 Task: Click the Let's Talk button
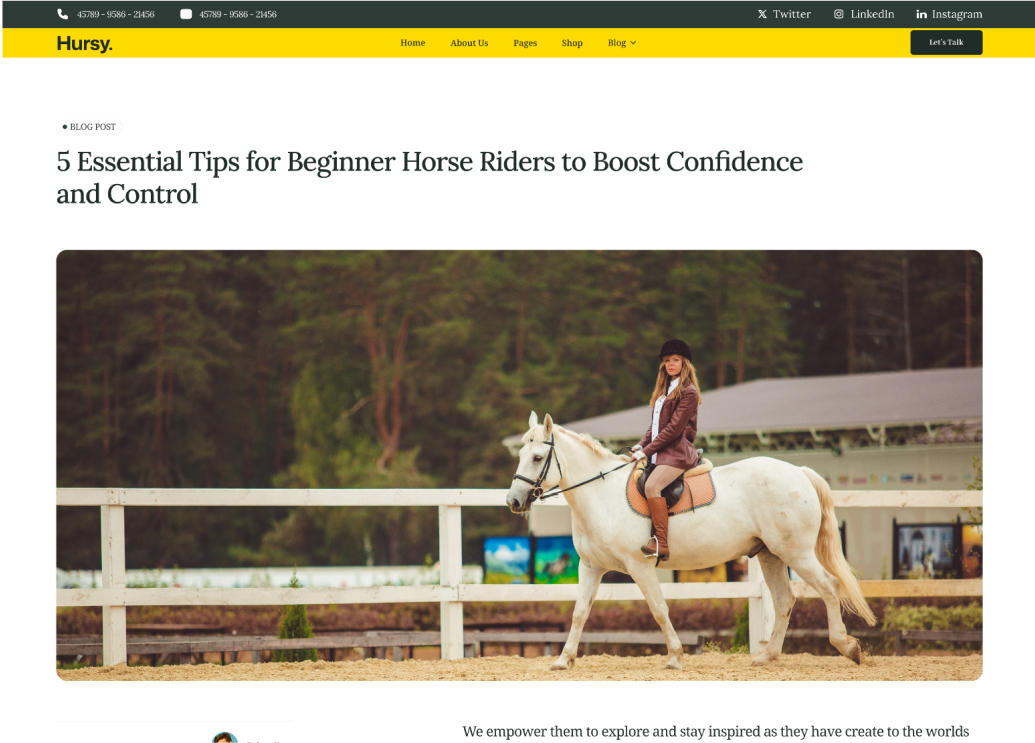(x=946, y=42)
